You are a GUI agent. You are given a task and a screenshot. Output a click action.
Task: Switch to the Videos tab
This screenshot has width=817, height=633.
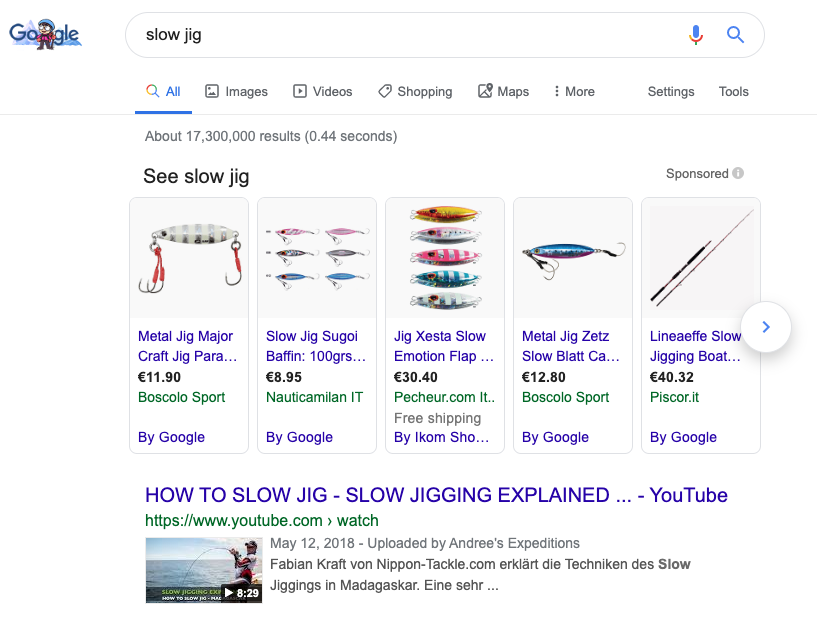tap(323, 92)
